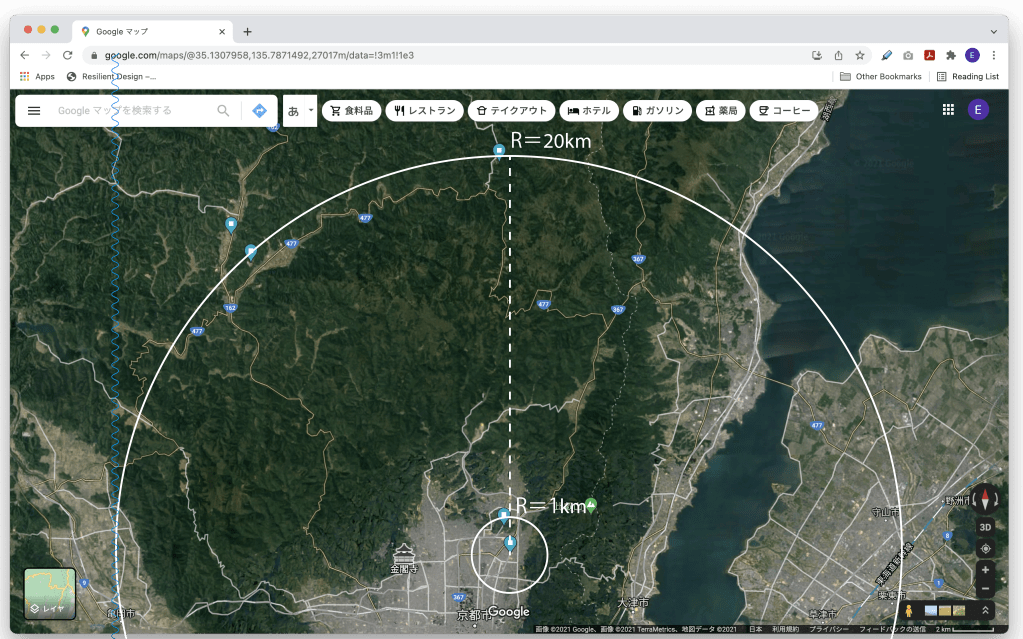Click the ガソリン category chip
Image resolution: width=1023 pixels, height=639 pixels.
(657, 111)
